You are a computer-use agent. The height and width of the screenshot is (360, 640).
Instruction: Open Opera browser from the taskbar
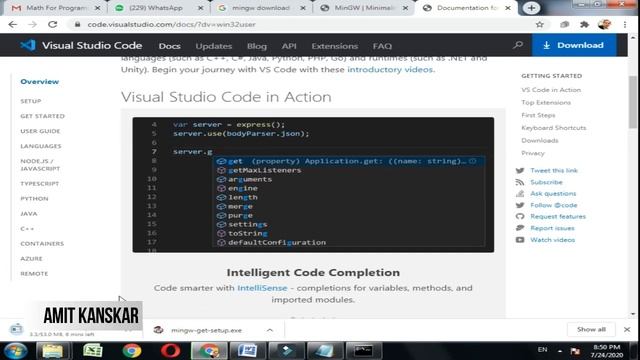point(170,351)
